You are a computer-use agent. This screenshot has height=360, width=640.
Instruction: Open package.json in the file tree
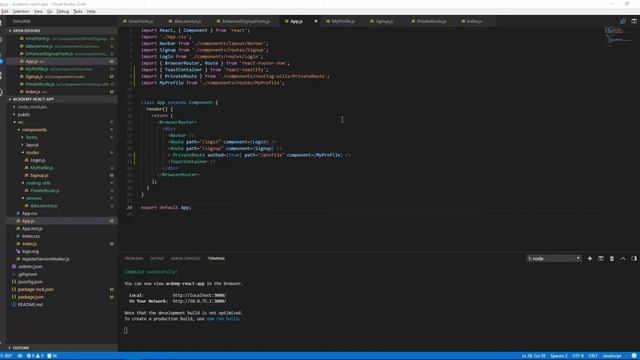click(31, 297)
